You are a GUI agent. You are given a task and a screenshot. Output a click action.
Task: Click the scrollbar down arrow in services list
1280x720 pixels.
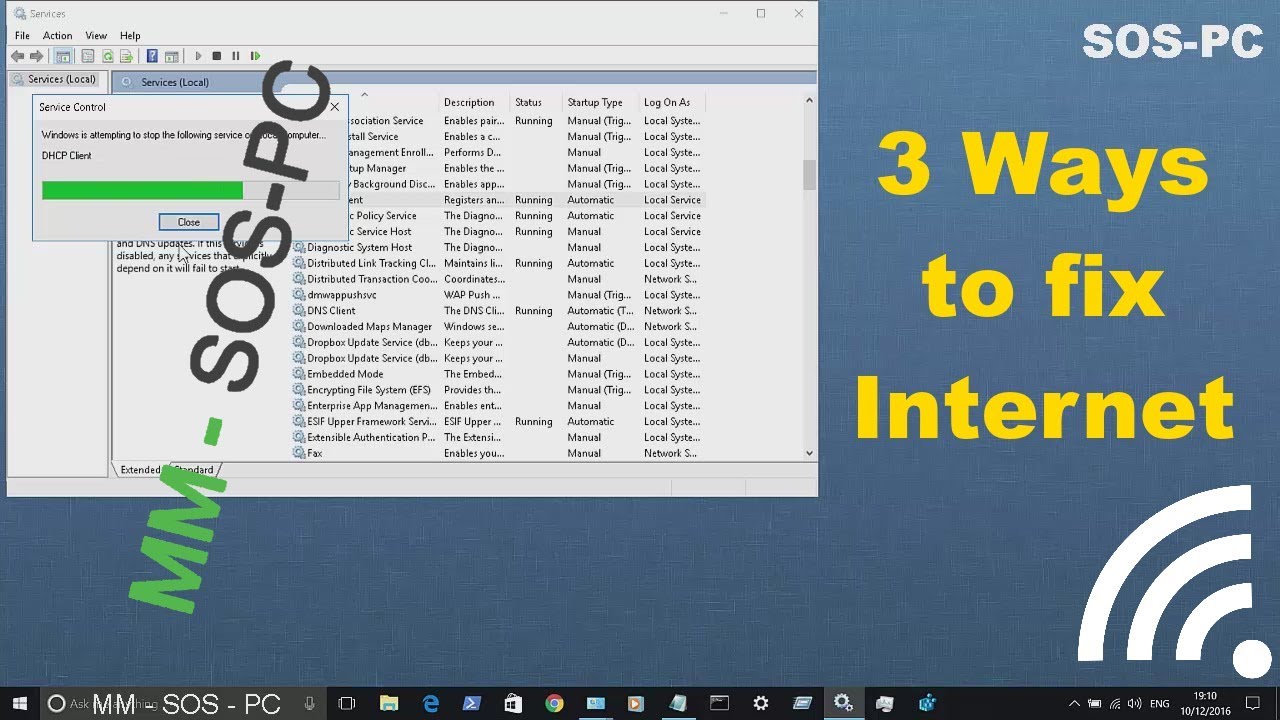tap(809, 453)
